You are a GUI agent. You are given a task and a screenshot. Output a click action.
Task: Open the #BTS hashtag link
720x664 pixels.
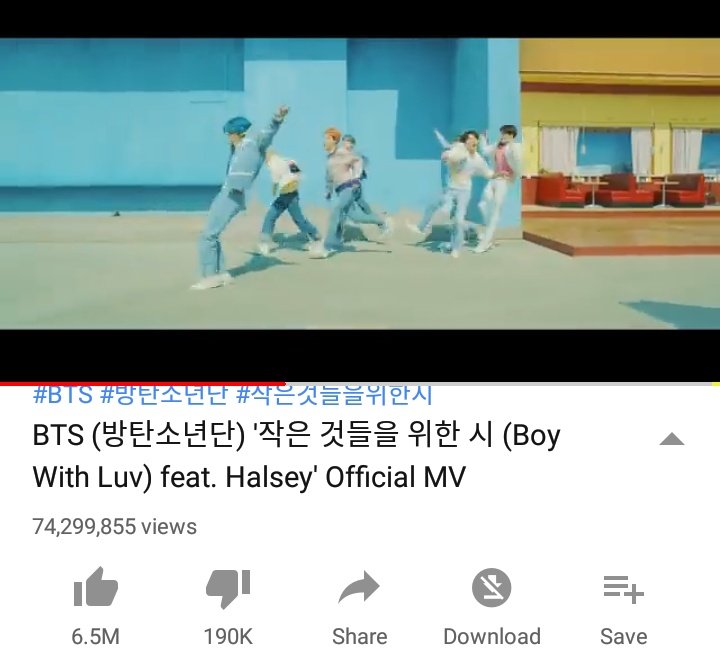tap(62, 395)
